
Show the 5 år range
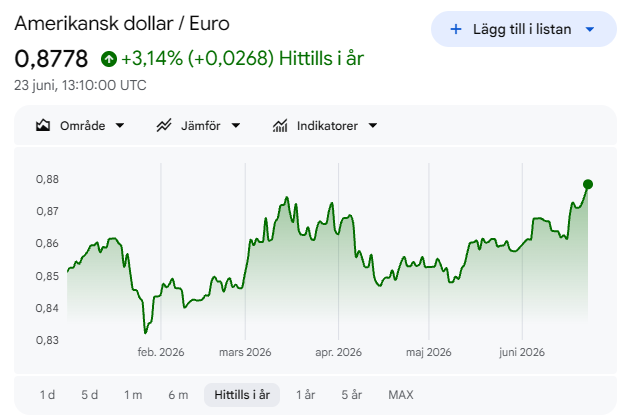tap(351, 395)
